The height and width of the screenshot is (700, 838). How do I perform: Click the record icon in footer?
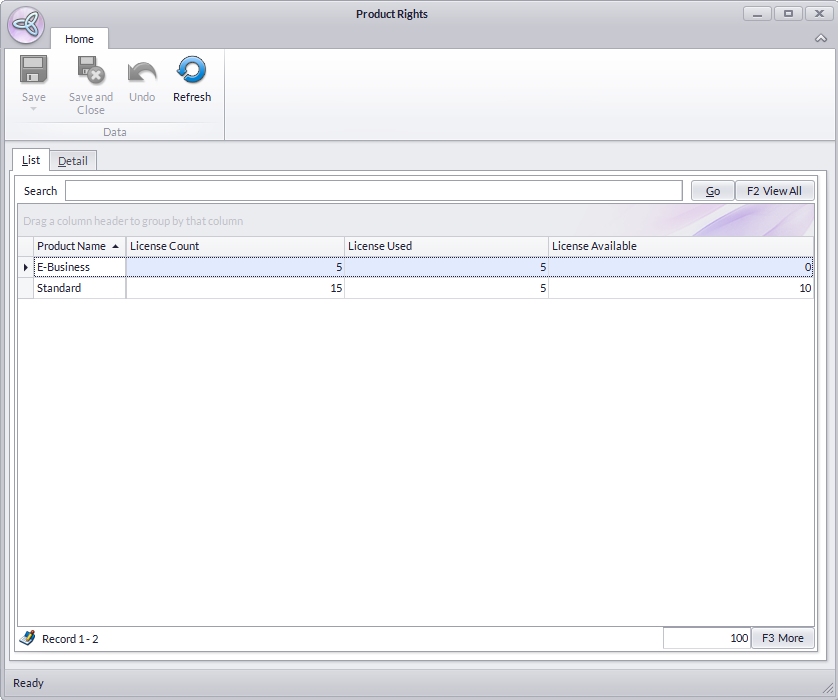click(x=27, y=638)
